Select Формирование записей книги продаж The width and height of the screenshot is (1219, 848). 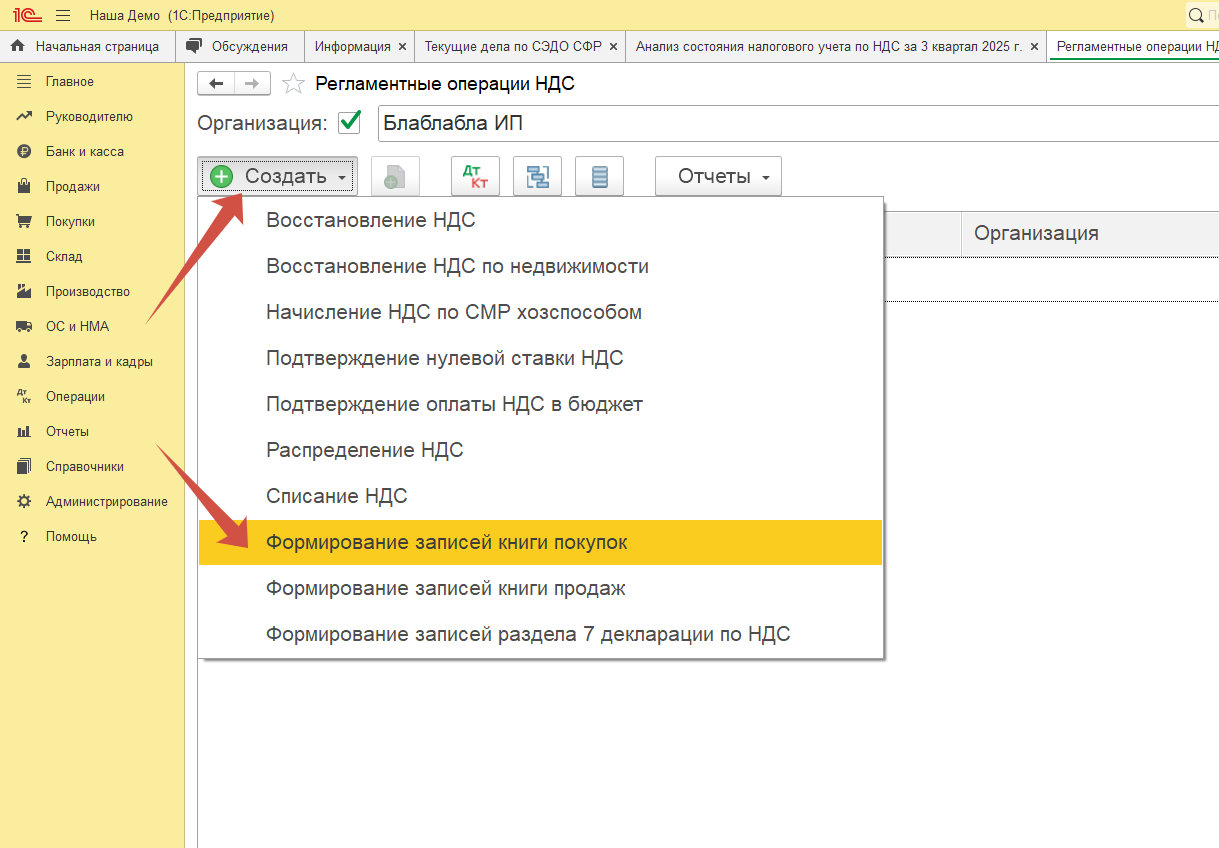tap(445, 588)
